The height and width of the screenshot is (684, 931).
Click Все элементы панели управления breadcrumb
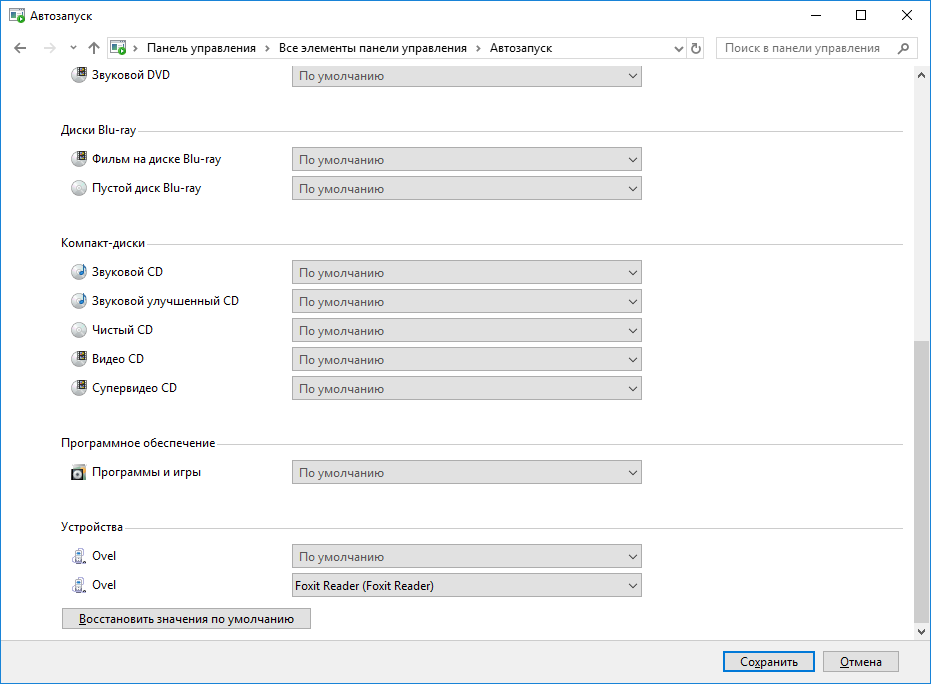373,48
